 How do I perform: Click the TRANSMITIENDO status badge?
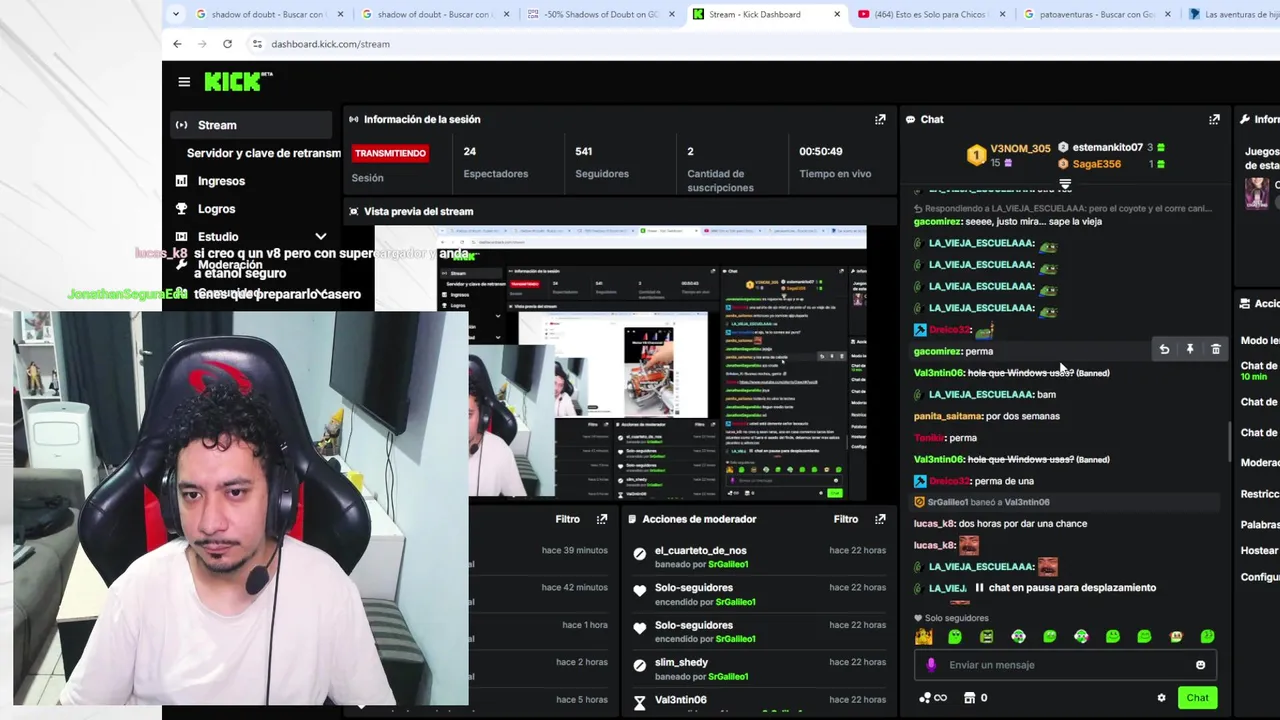point(390,153)
